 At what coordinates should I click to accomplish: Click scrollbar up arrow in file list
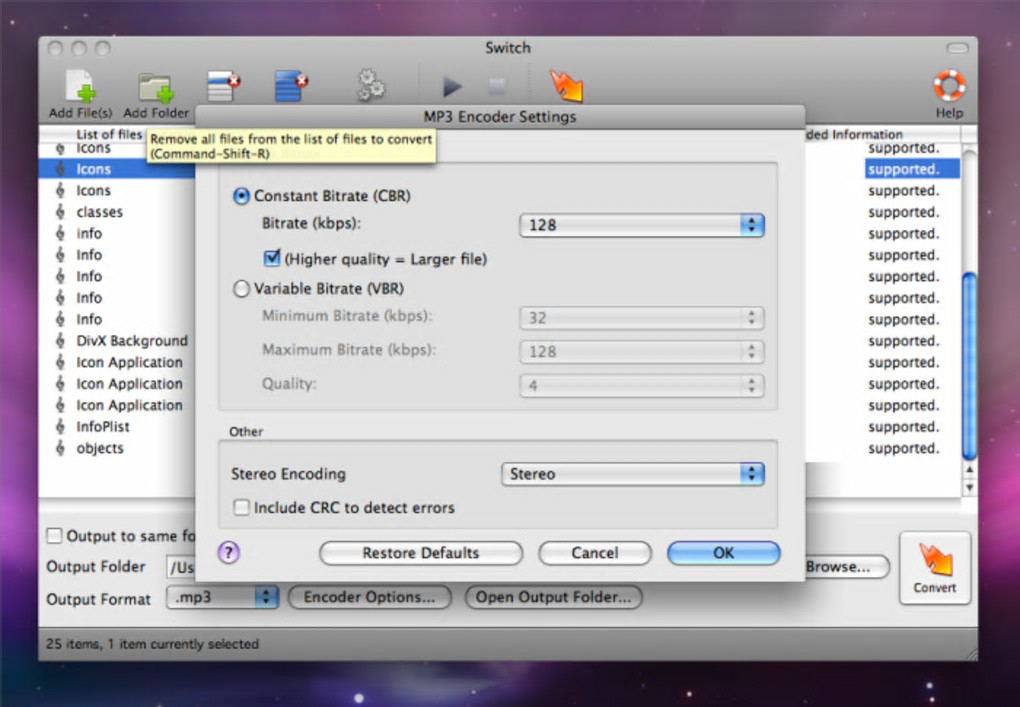(969, 470)
